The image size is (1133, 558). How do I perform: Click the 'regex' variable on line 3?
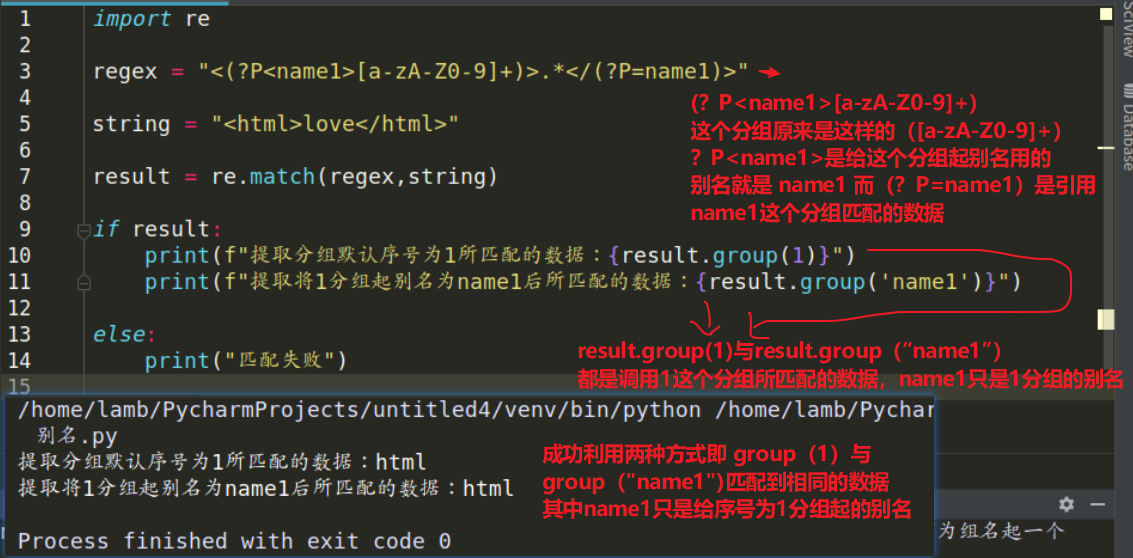point(125,72)
